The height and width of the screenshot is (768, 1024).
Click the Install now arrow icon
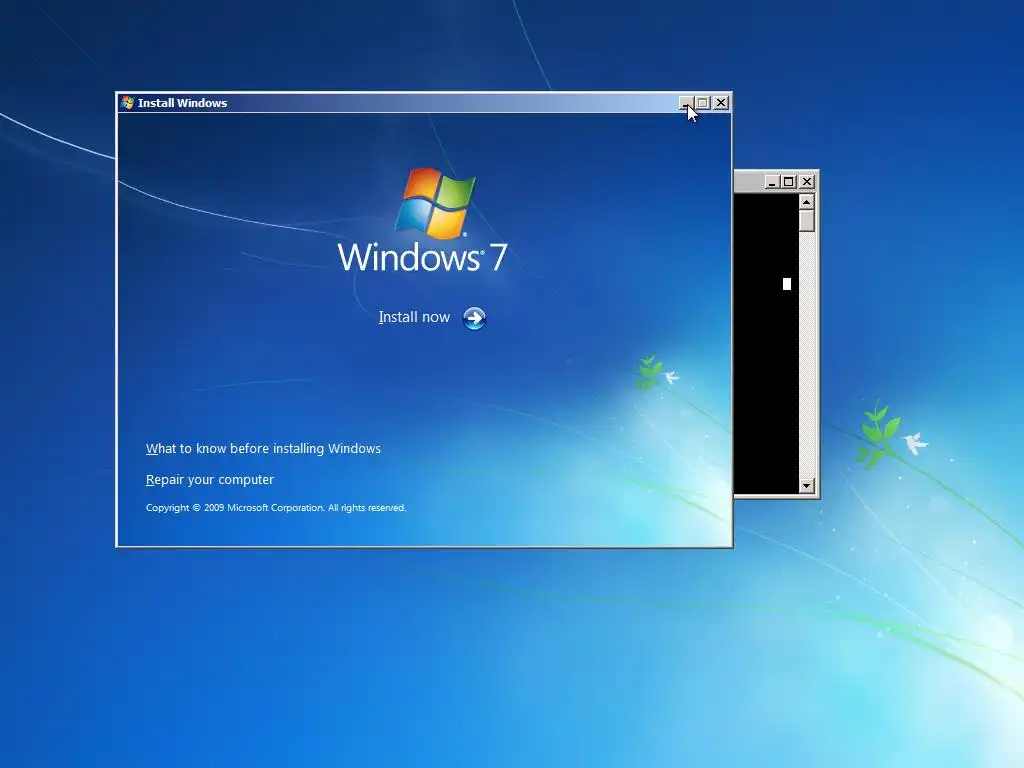click(x=475, y=318)
